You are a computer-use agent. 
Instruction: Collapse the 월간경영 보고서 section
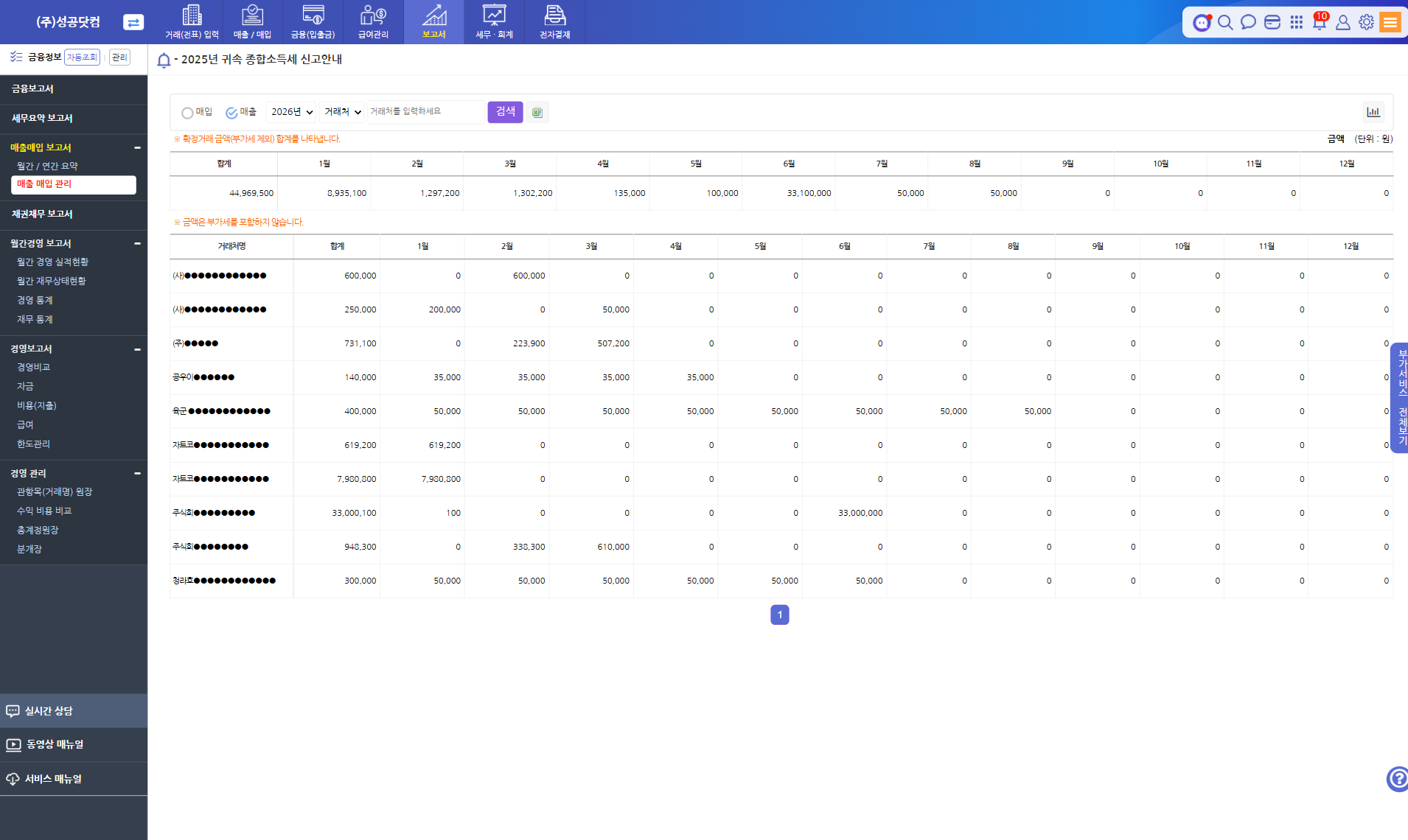pos(137,243)
